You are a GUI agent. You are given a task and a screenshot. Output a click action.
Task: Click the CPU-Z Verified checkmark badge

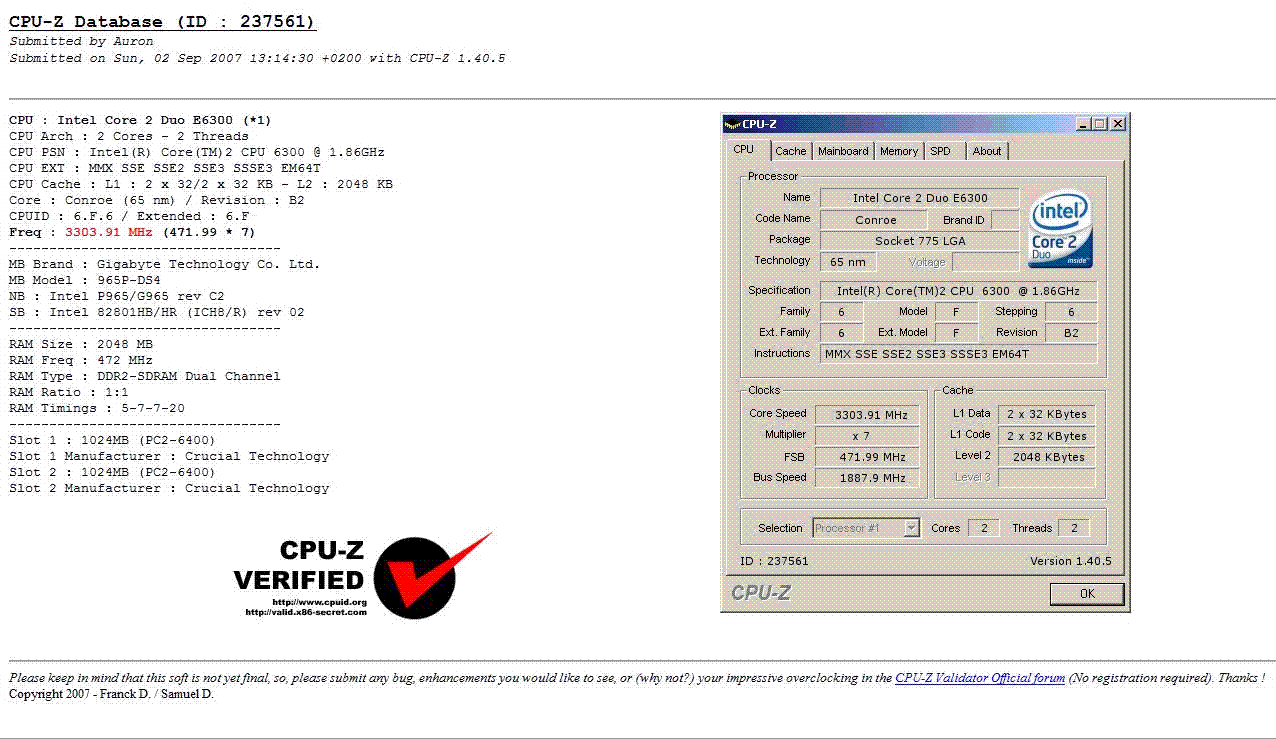[364, 576]
